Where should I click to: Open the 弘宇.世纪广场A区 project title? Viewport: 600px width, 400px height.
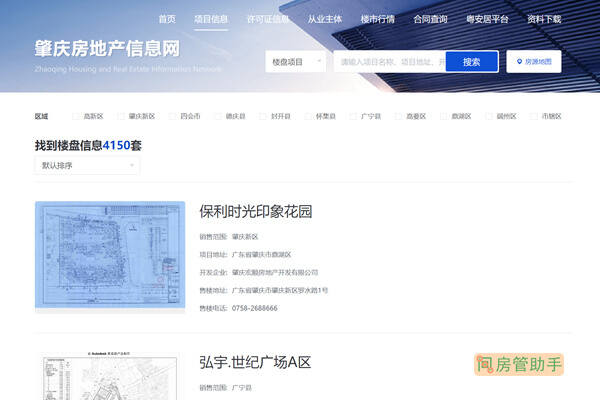point(255,362)
